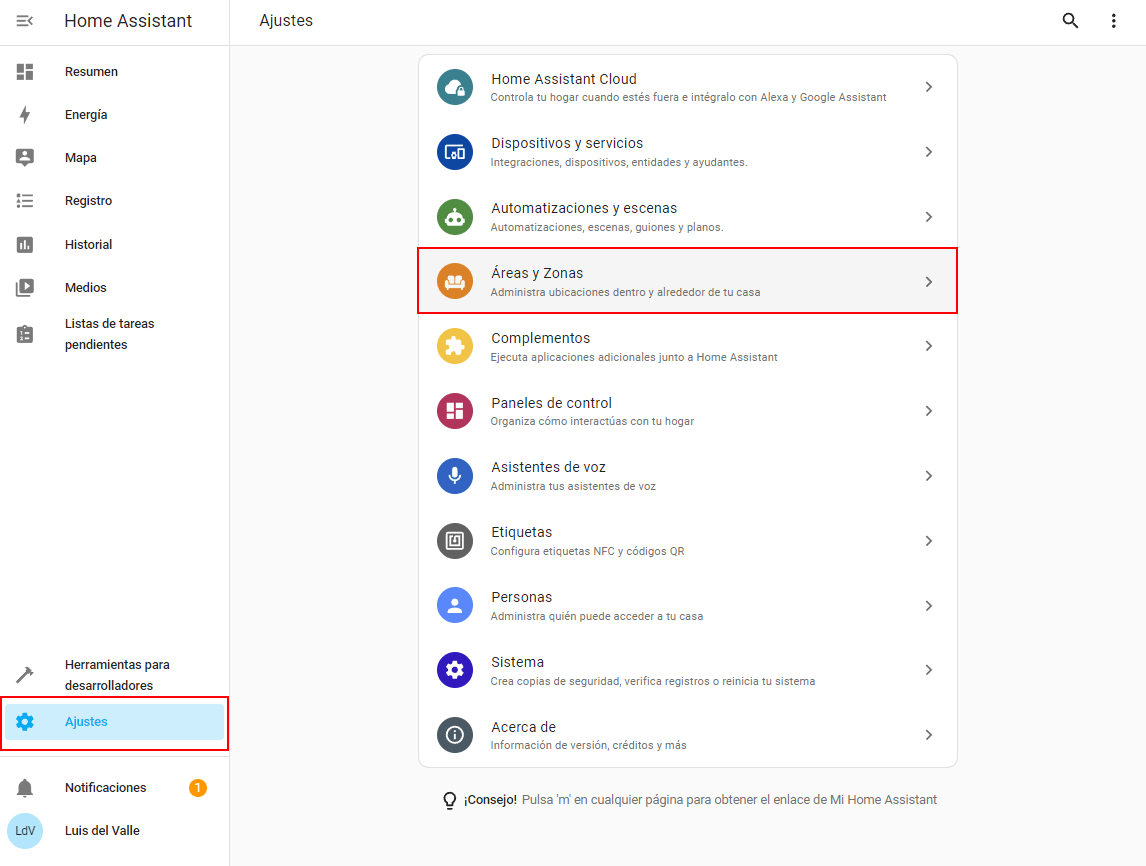Screen dimensions: 1146x866
Task: Click the Complementos puzzle icon
Action: coord(455,346)
